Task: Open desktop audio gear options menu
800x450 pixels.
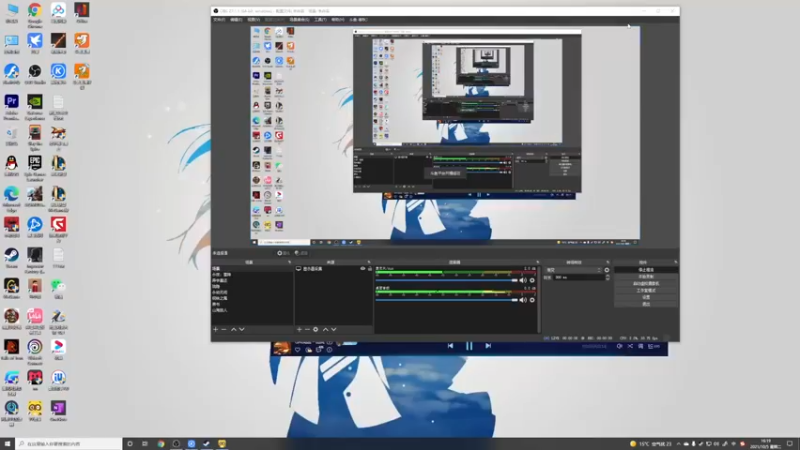Action: pos(532,300)
